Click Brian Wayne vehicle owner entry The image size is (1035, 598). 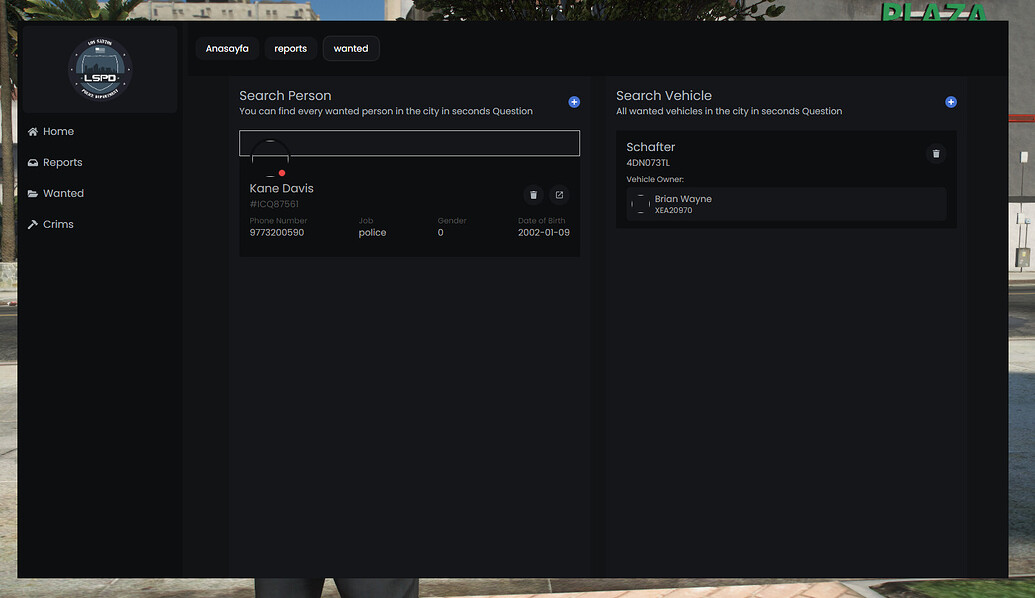click(786, 204)
